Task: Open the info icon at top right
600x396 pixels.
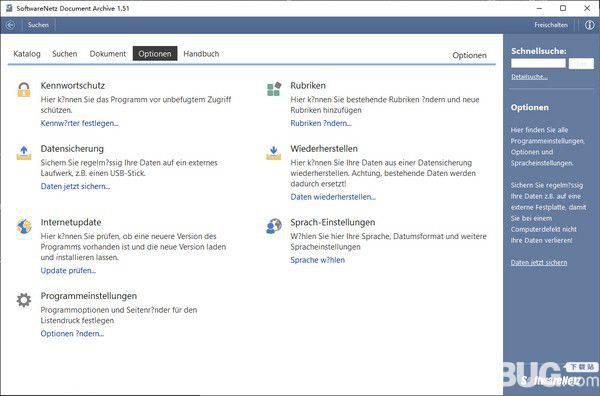Action: click(x=589, y=25)
